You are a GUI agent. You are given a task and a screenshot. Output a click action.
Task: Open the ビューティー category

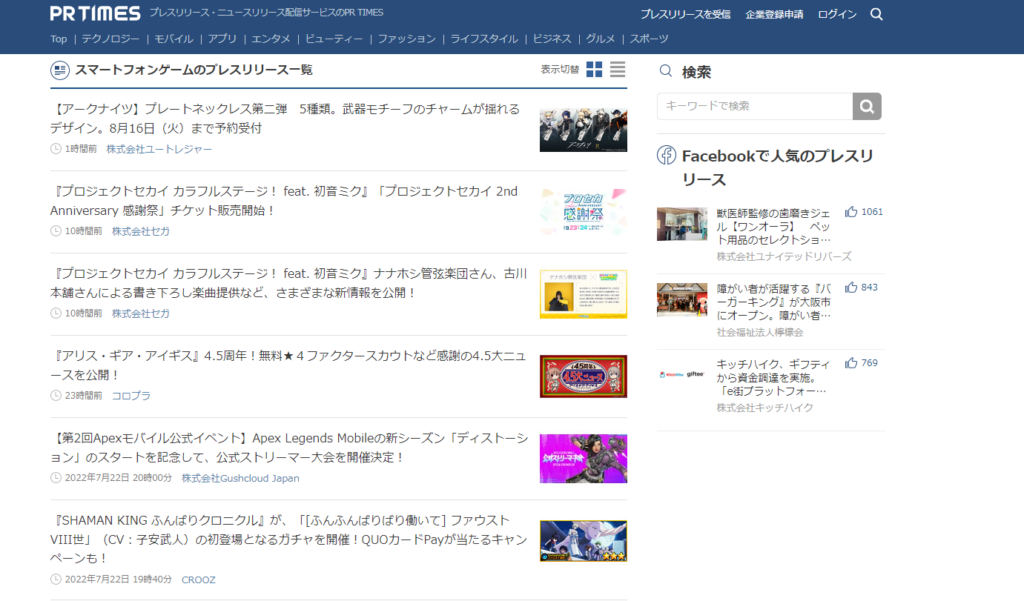click(x=334, y=39)
